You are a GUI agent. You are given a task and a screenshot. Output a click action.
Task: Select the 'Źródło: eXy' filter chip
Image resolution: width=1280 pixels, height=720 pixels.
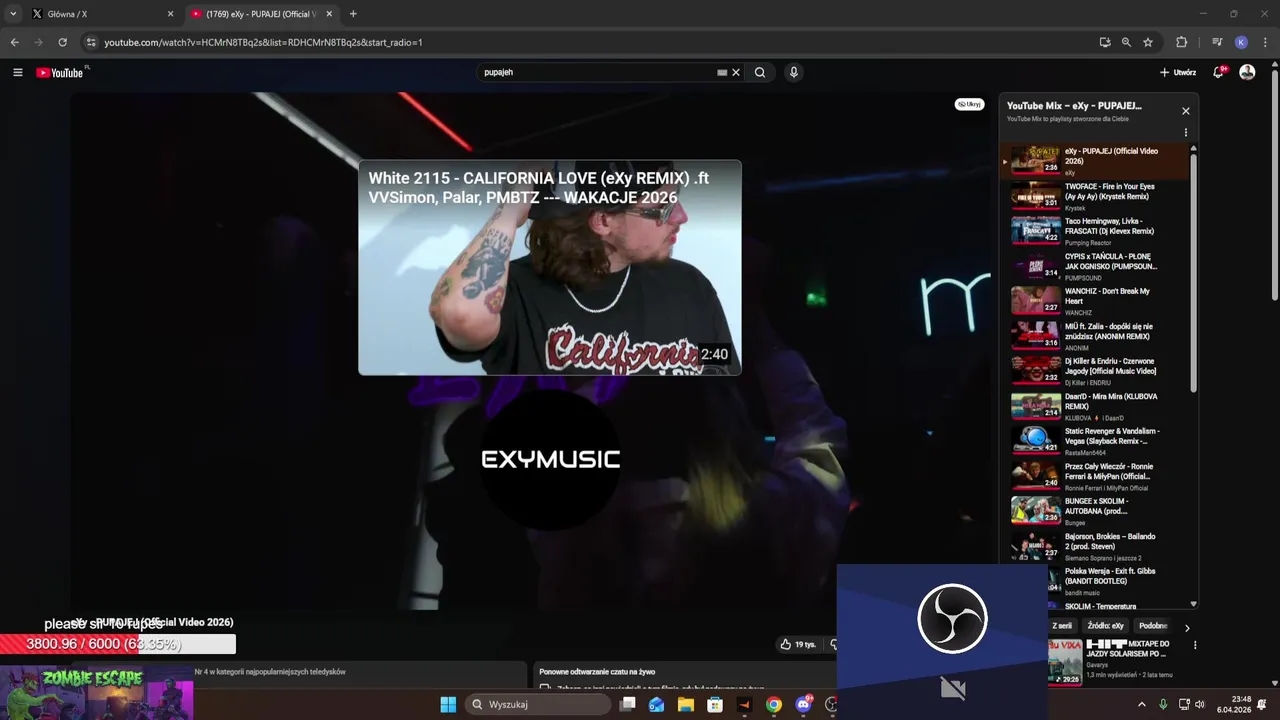1106,626
